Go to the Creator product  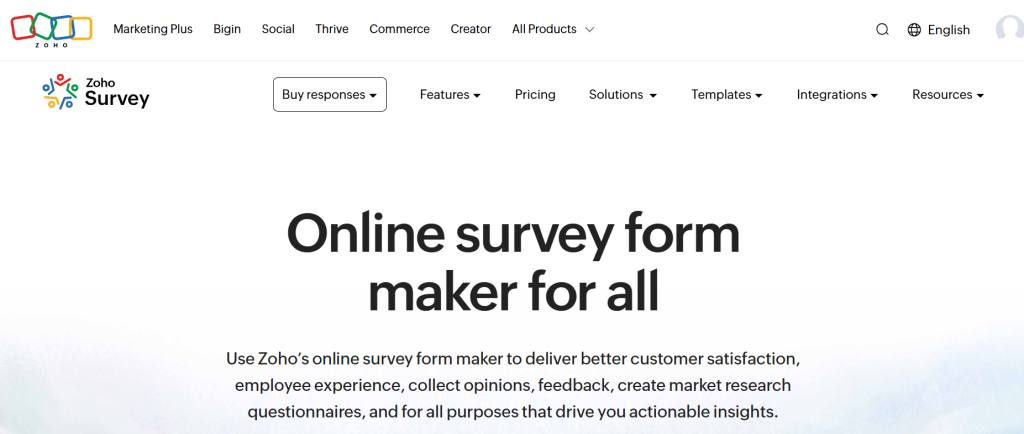pos(471,29)
